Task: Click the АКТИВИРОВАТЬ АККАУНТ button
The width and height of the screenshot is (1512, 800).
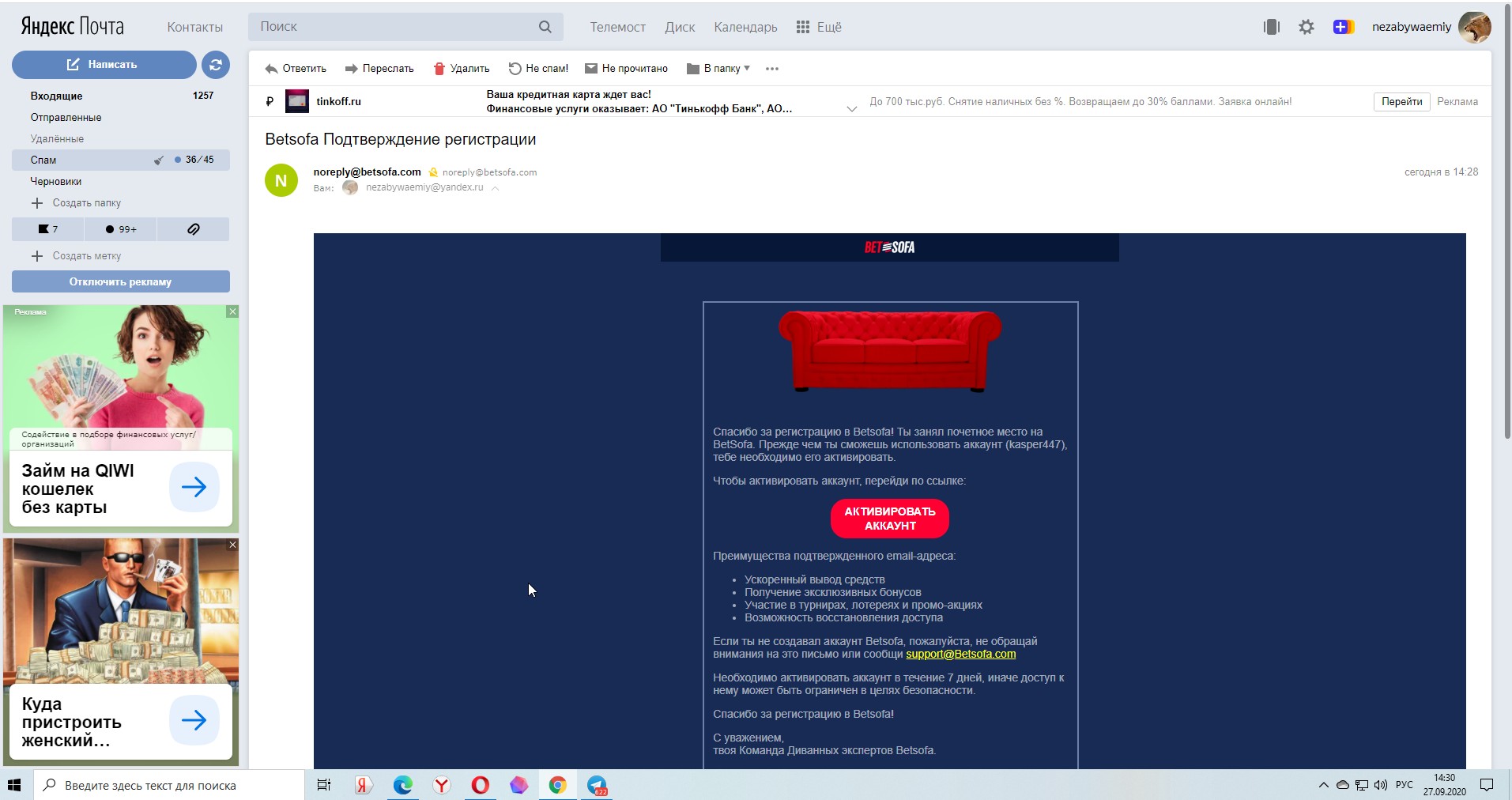Action: 890,519
